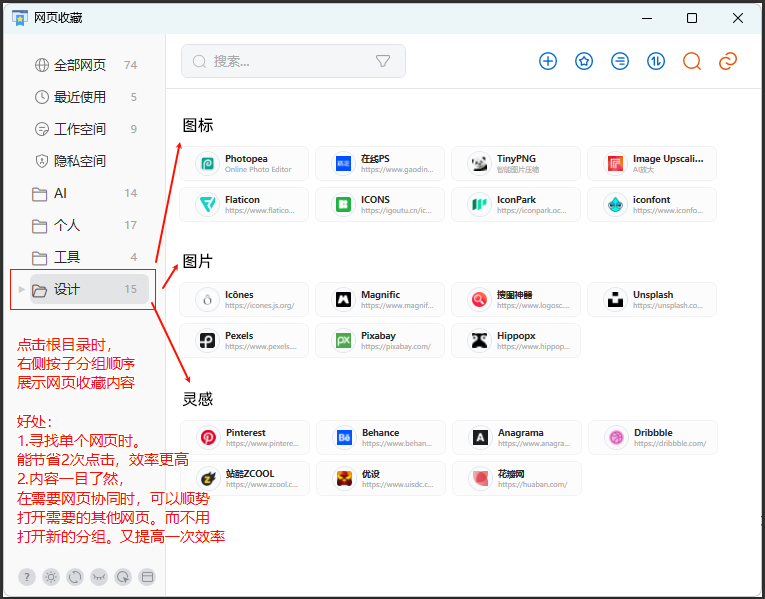This screenshot has width=765, height=599.
Task: Toggle the window layout icon at bottom
Action: click(147, 577)
